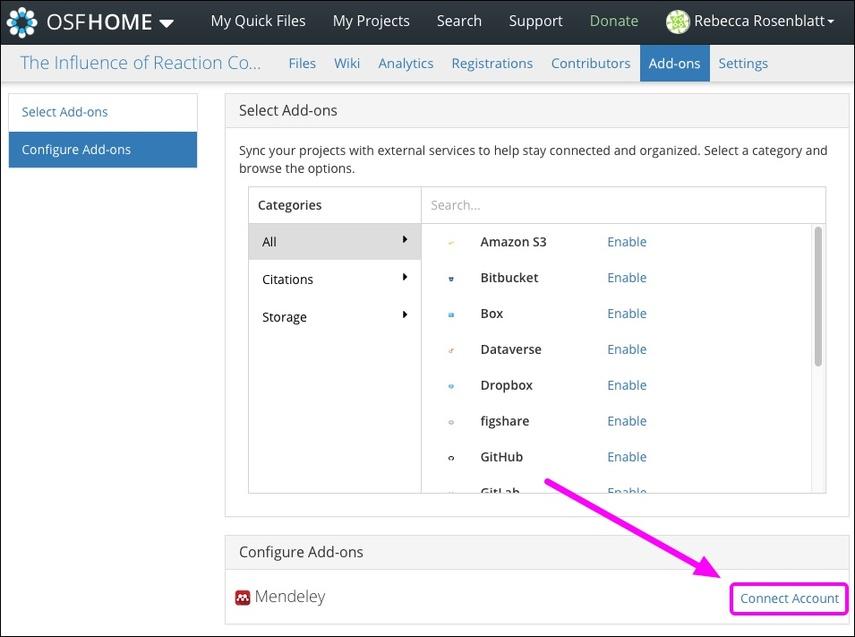The width and height of the screenshot is (855, 637).
Task: Click the add-ons list scrollbar
Action: (x=818, y=296)
